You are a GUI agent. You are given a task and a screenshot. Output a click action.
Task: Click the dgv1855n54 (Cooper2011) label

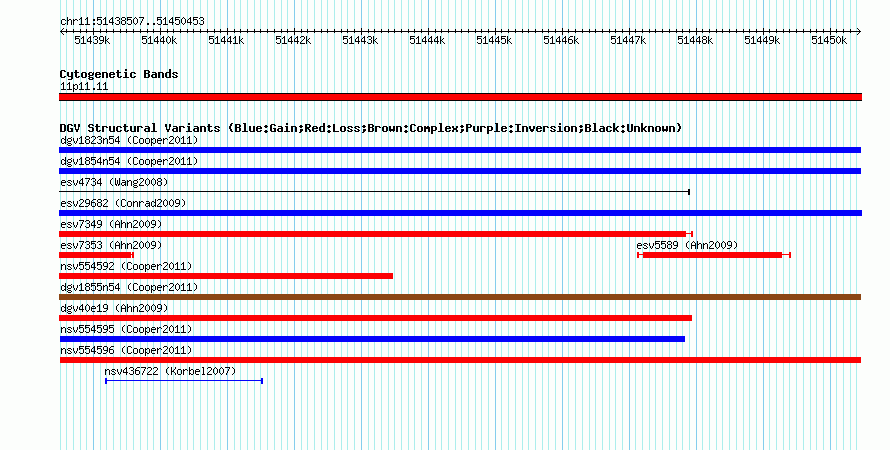pyautogui.click(x=129, y=287)
